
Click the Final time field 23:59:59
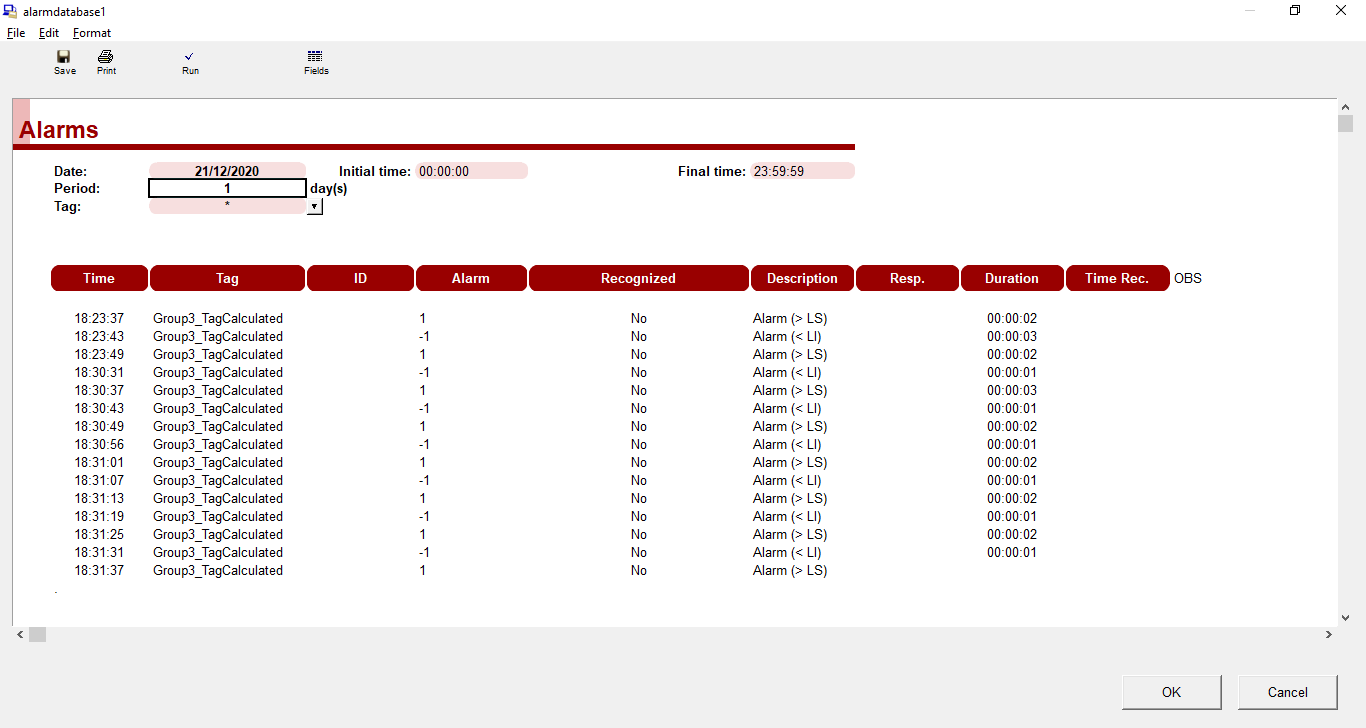tap(803, 171)
